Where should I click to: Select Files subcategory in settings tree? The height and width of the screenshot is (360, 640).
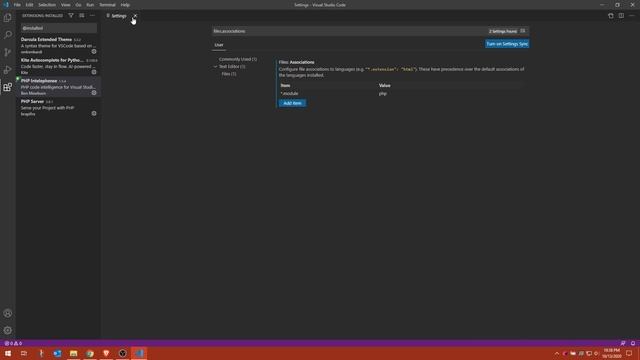click(229, 74)
